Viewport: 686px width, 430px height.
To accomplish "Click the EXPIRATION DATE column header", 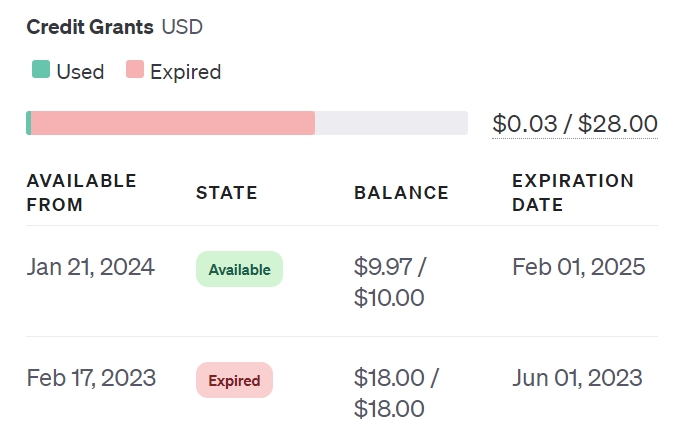I will click(573, 193).
